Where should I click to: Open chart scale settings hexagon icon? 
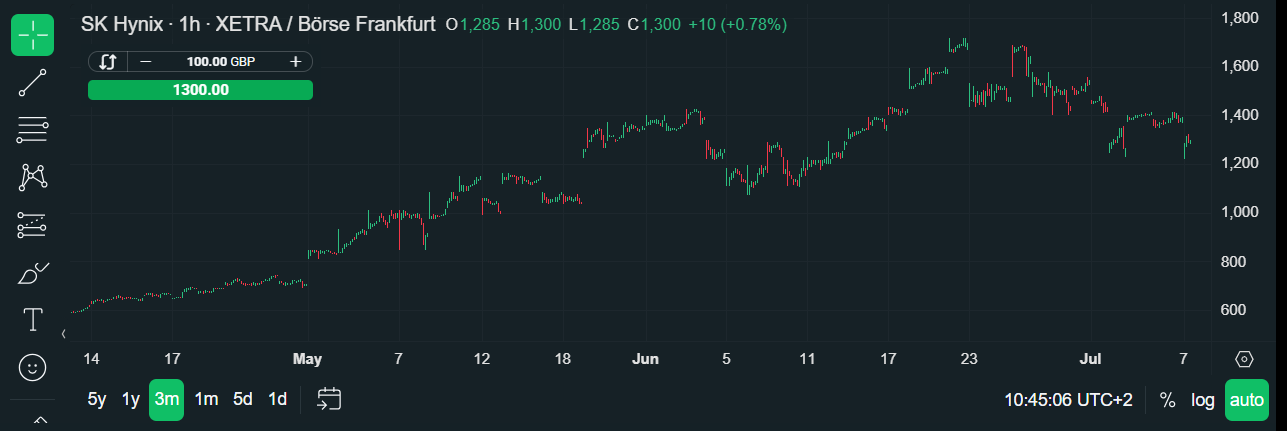tap(1245, 359)
